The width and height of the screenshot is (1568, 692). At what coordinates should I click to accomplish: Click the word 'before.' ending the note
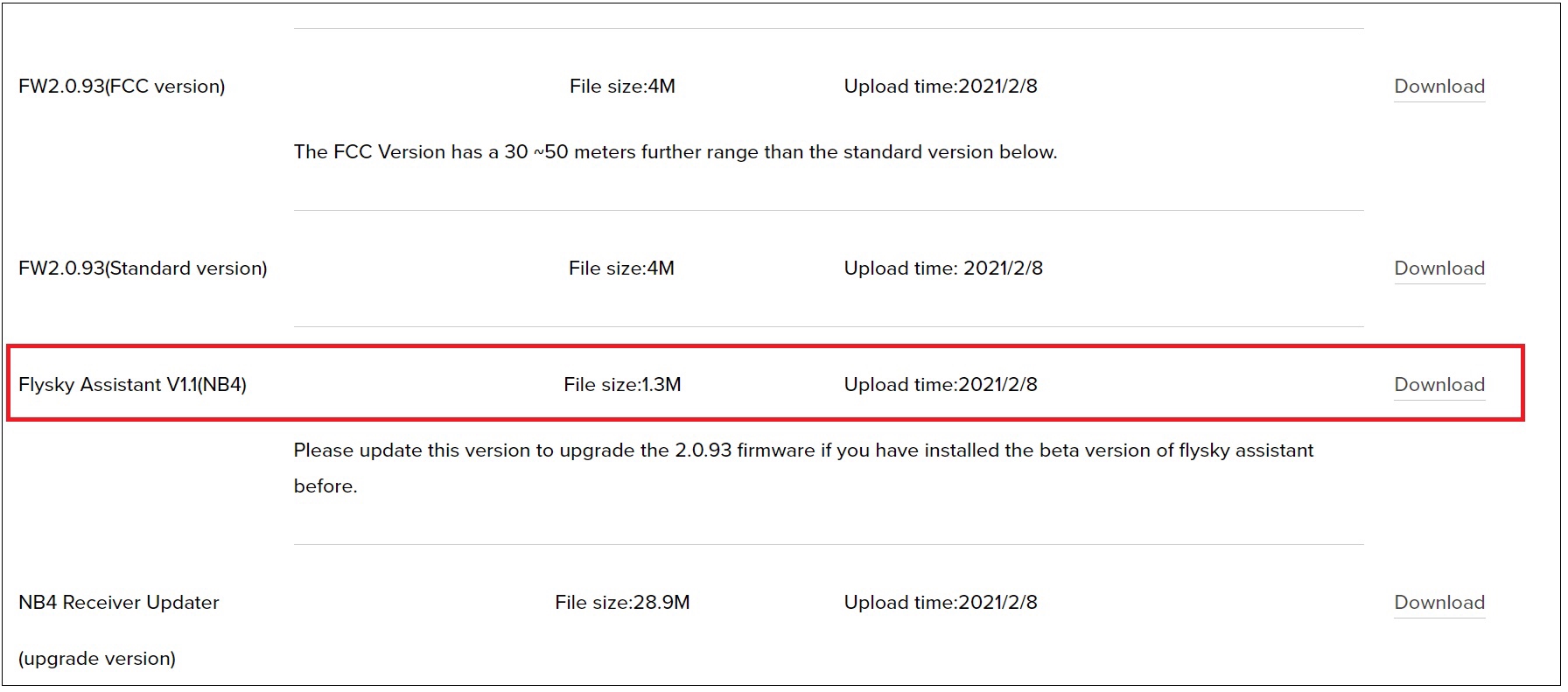[x=325, y=486]
